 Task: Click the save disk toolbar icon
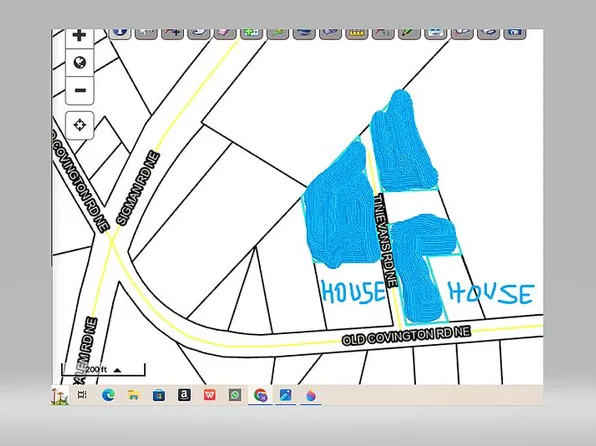515,33
